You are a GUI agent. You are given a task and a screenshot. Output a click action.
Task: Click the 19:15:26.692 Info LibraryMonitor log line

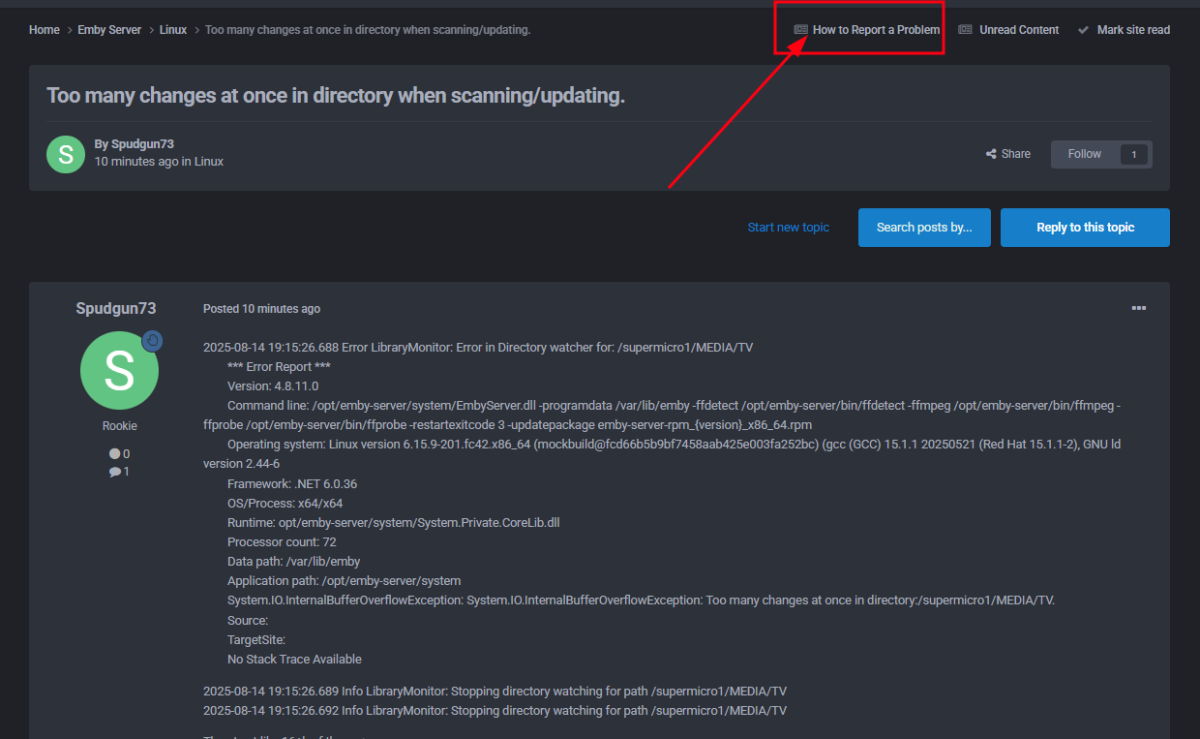pyautogui.click(x=495, y=710)
